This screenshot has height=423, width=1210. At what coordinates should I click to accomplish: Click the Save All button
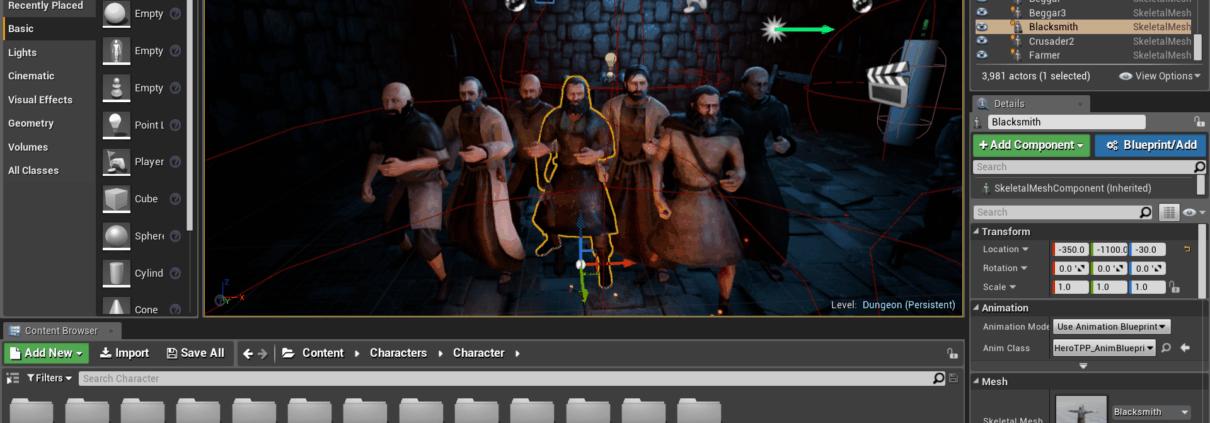point(195,353)
